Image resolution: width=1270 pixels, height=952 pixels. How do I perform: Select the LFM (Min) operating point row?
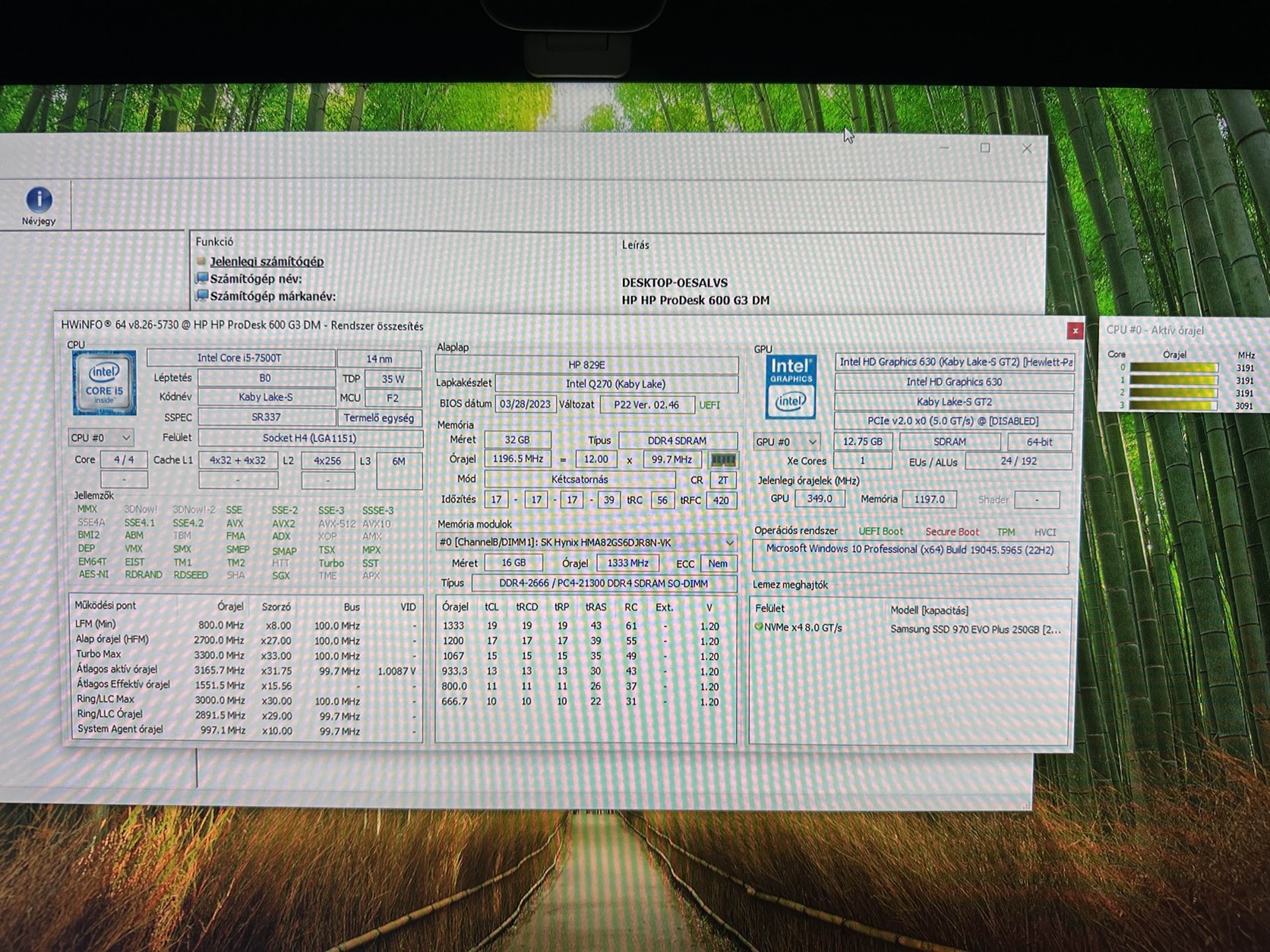[x=246, y=625]
